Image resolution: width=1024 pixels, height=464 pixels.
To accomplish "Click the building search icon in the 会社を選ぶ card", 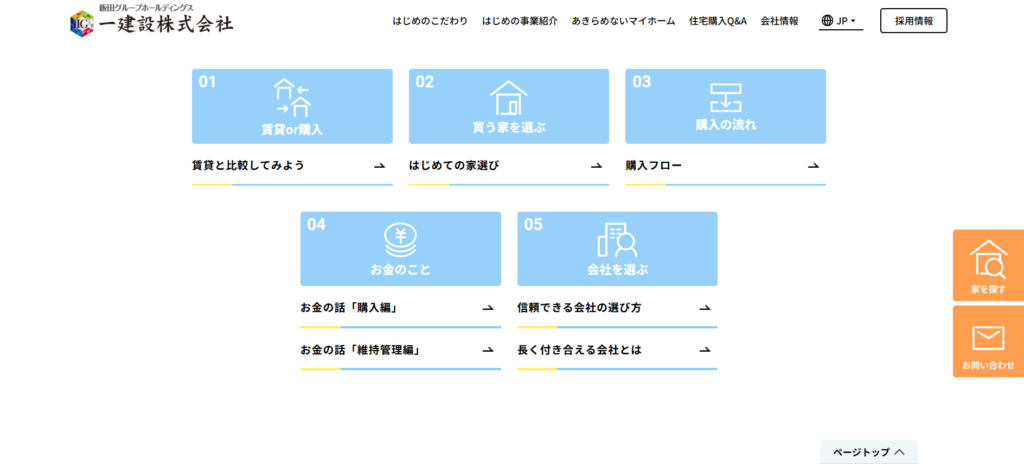I will (617, 240).
